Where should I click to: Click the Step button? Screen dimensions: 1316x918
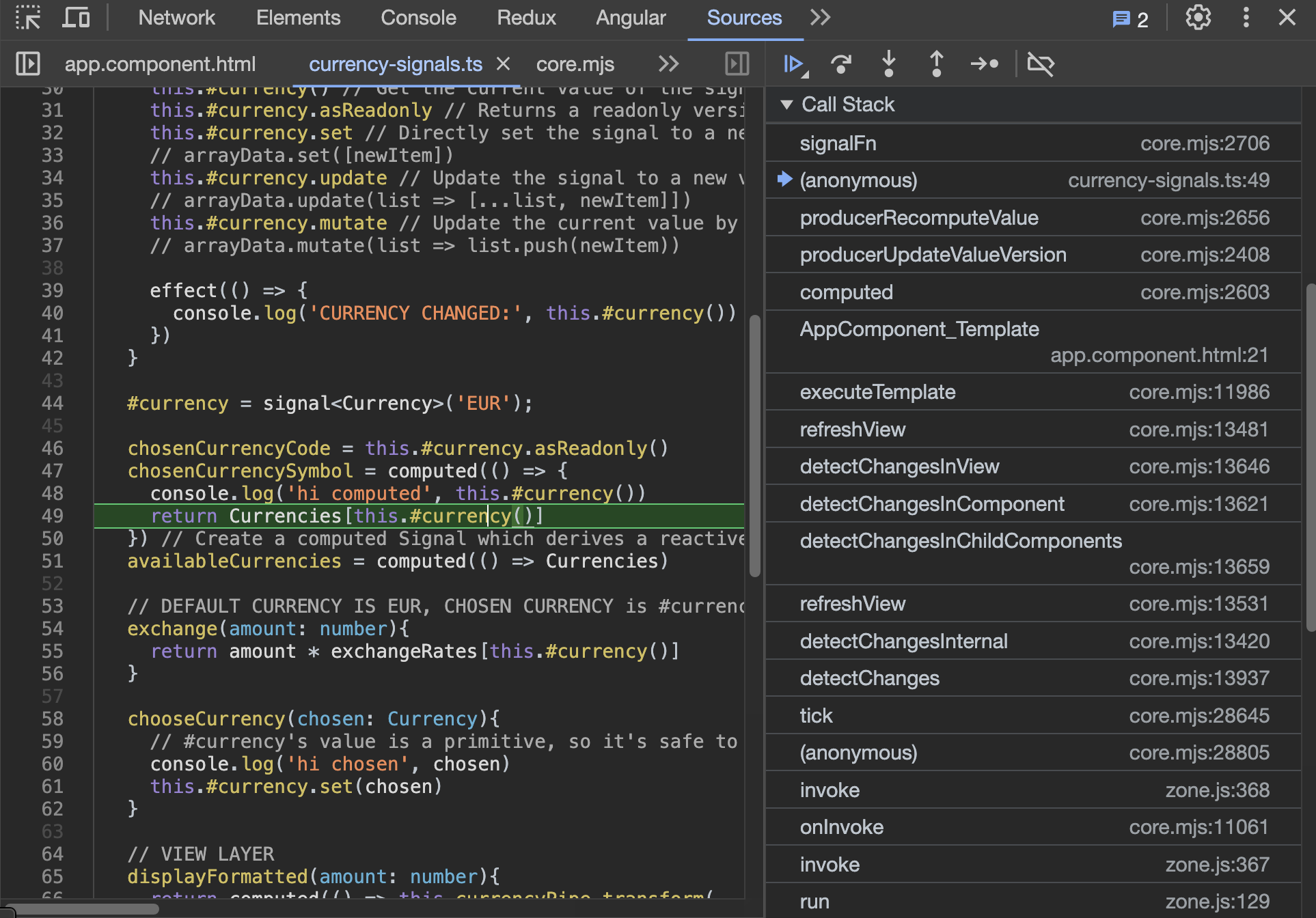[x=984, y=64]
